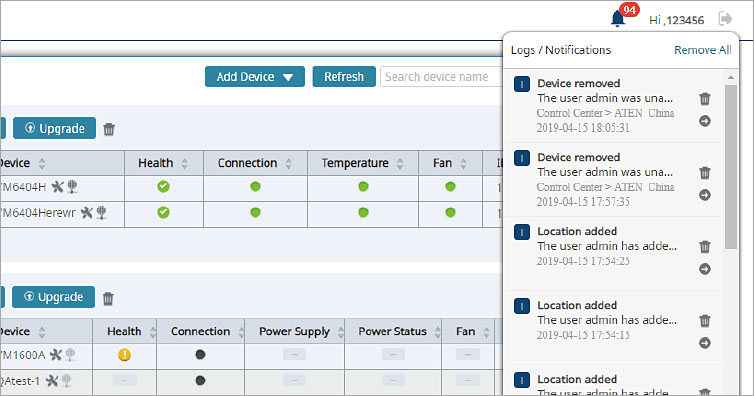Click the wrench icon next to VM6404H
Screen dimensions: 754x396
(58, 186)
